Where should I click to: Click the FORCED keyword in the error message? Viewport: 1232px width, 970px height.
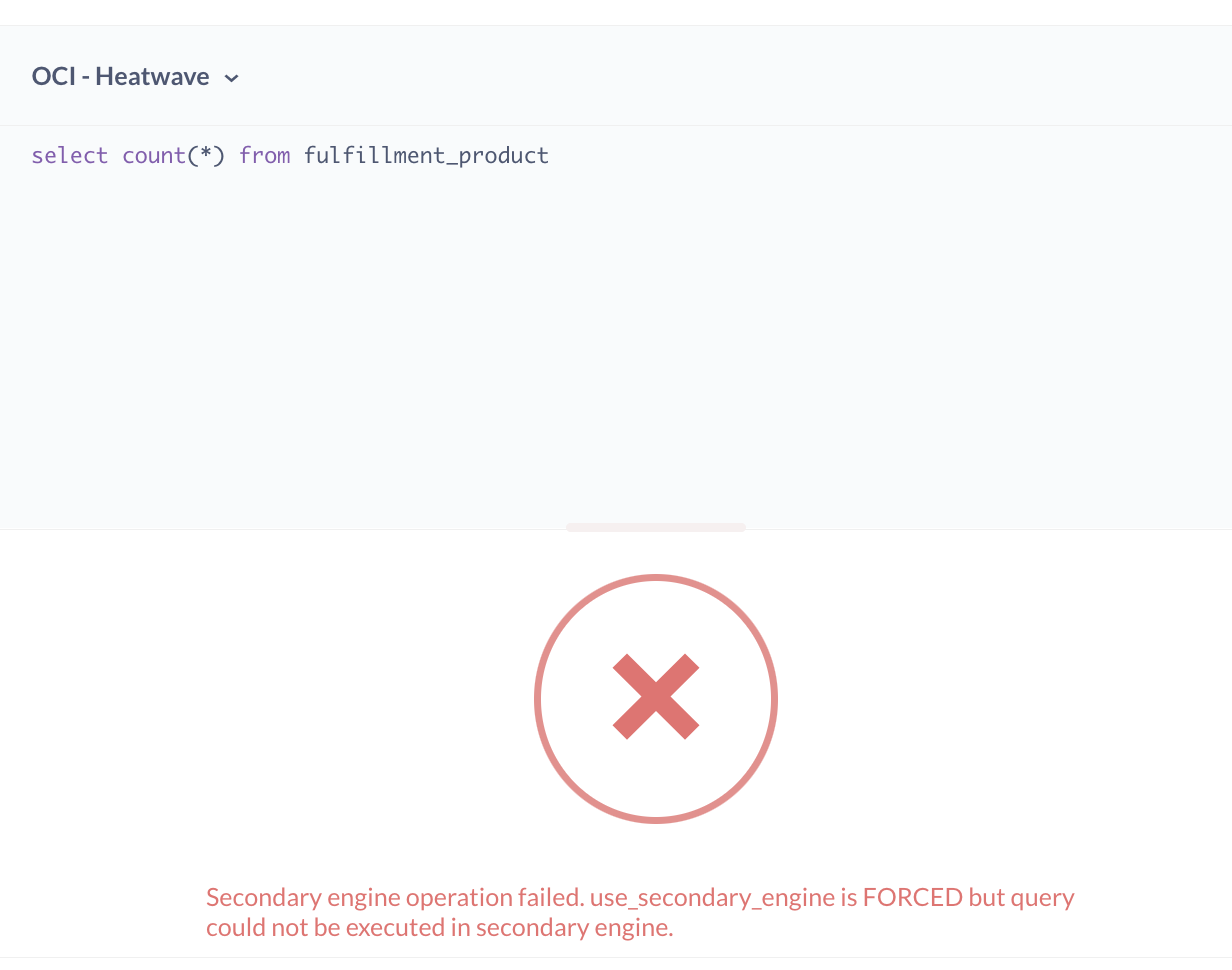click(x=913, y=896)
